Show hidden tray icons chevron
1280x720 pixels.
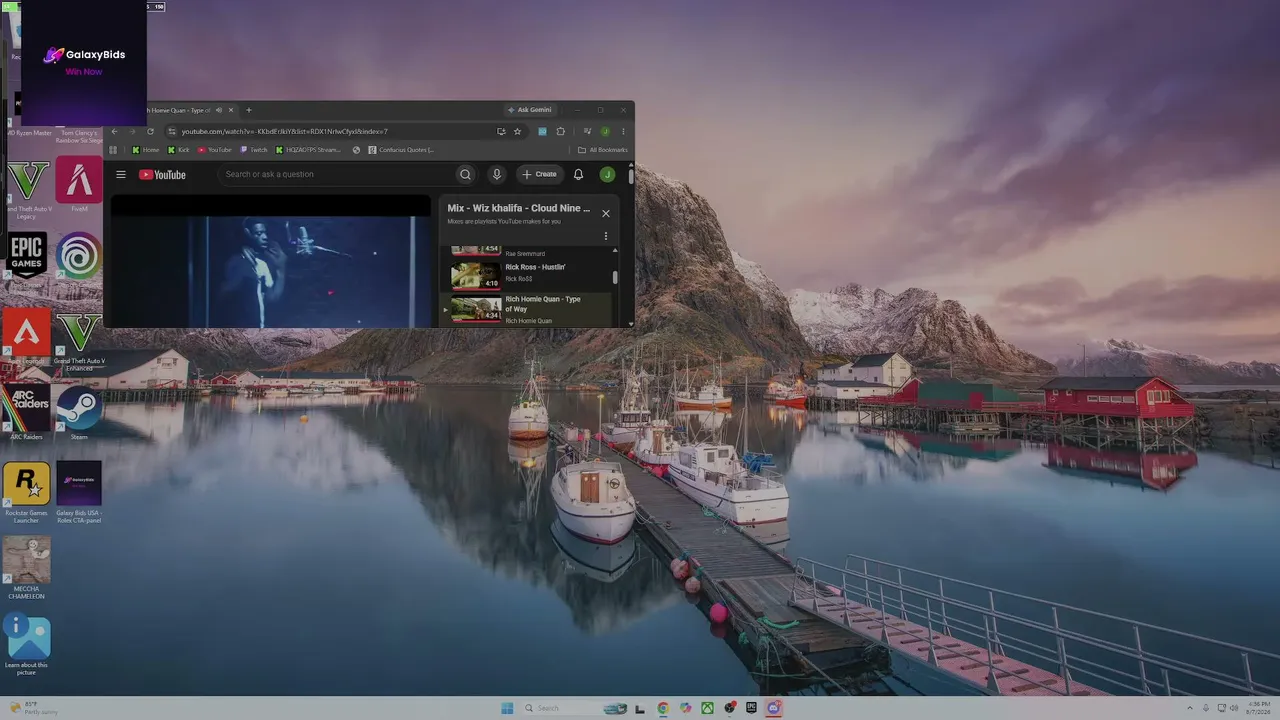coord(1189,708)
